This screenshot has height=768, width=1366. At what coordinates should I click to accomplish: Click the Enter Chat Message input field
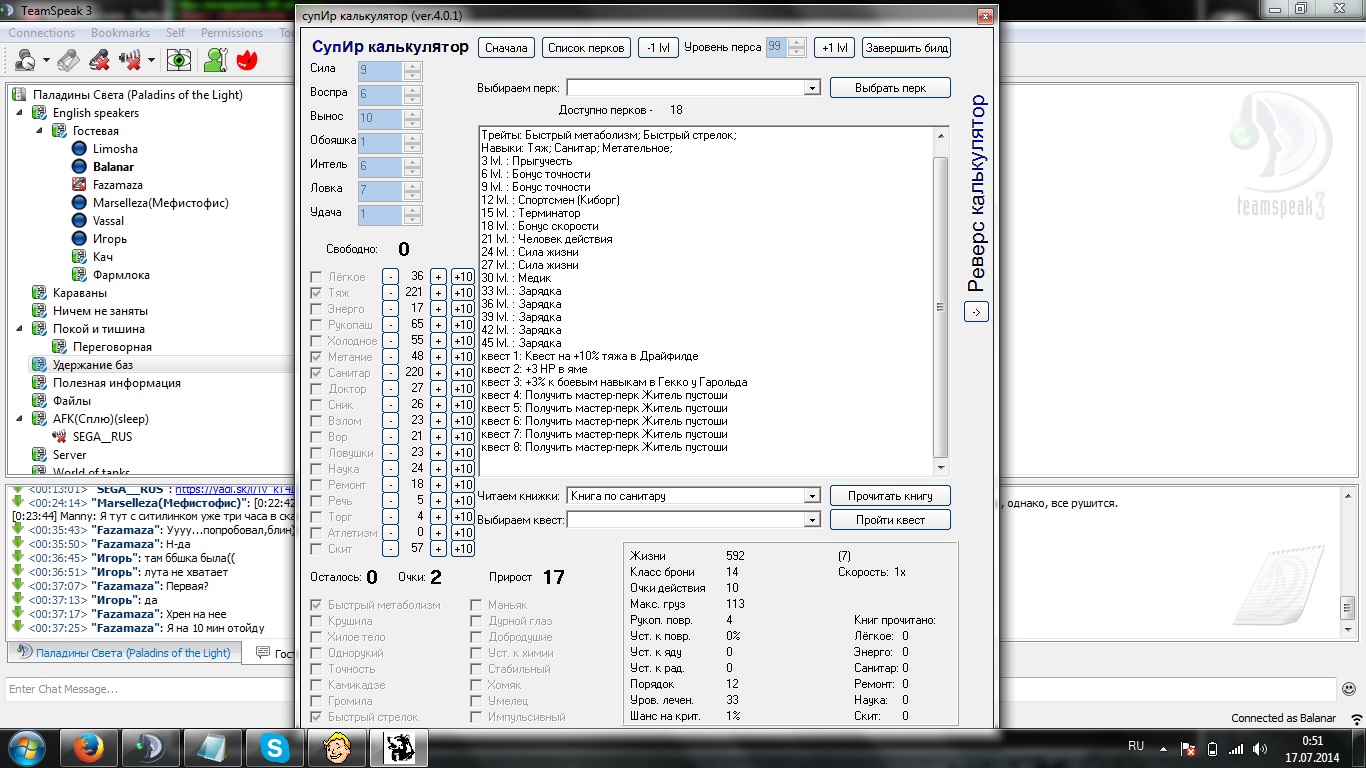(x=670, y=689)
